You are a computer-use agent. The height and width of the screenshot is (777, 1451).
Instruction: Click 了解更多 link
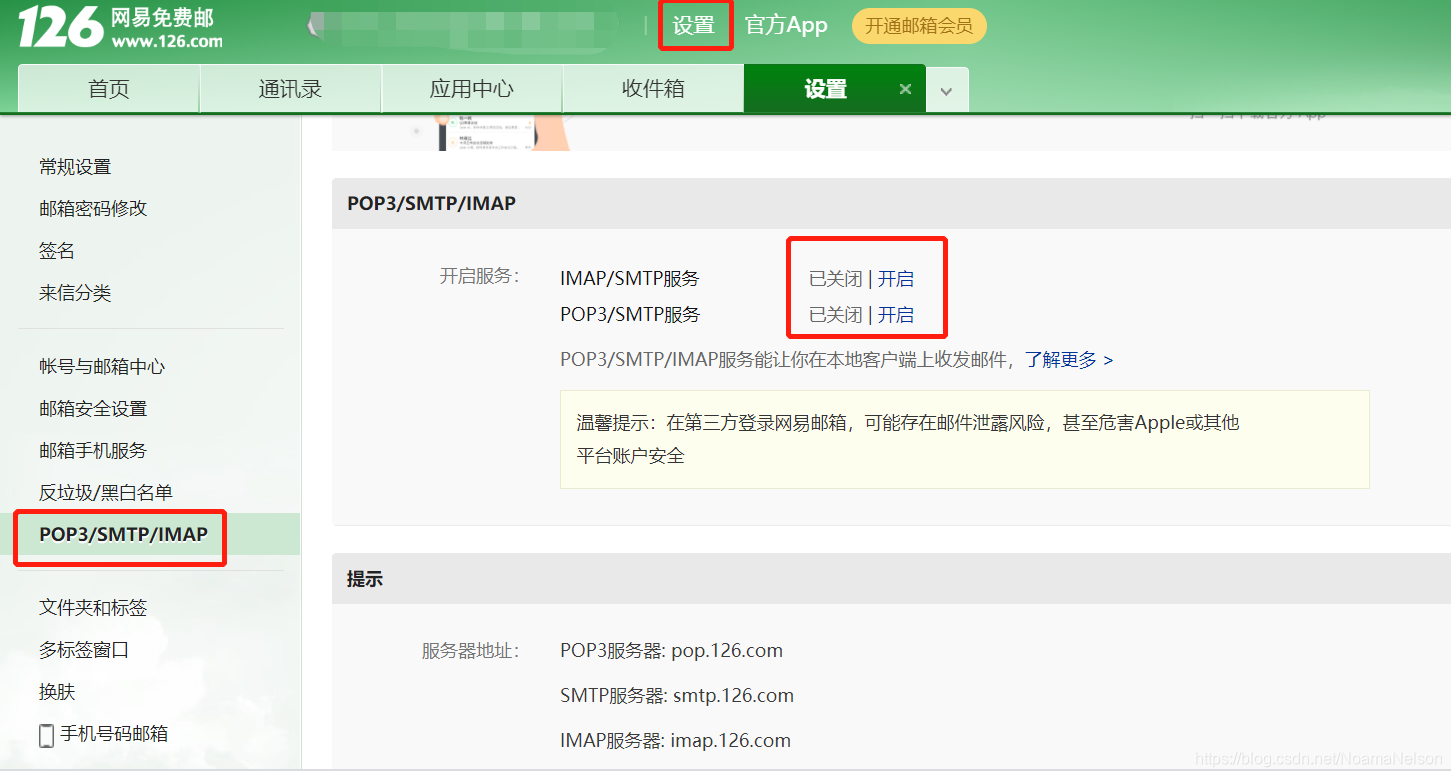1069,360
